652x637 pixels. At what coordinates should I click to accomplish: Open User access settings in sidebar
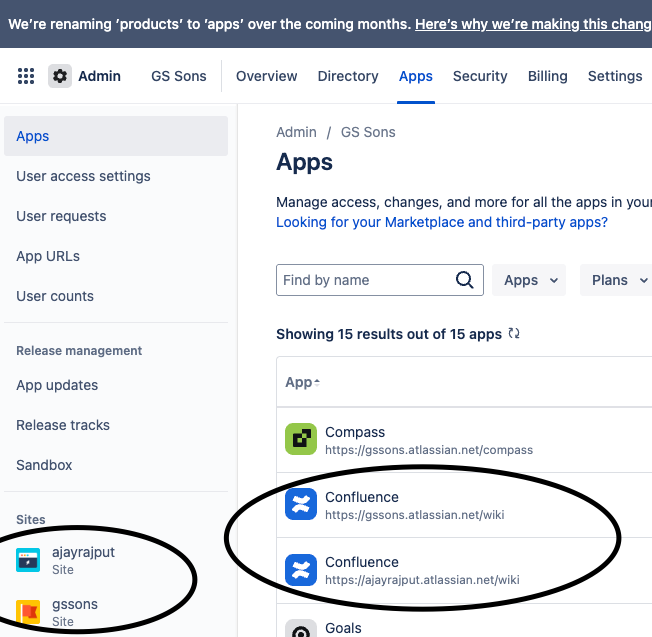tap(116, 176)
